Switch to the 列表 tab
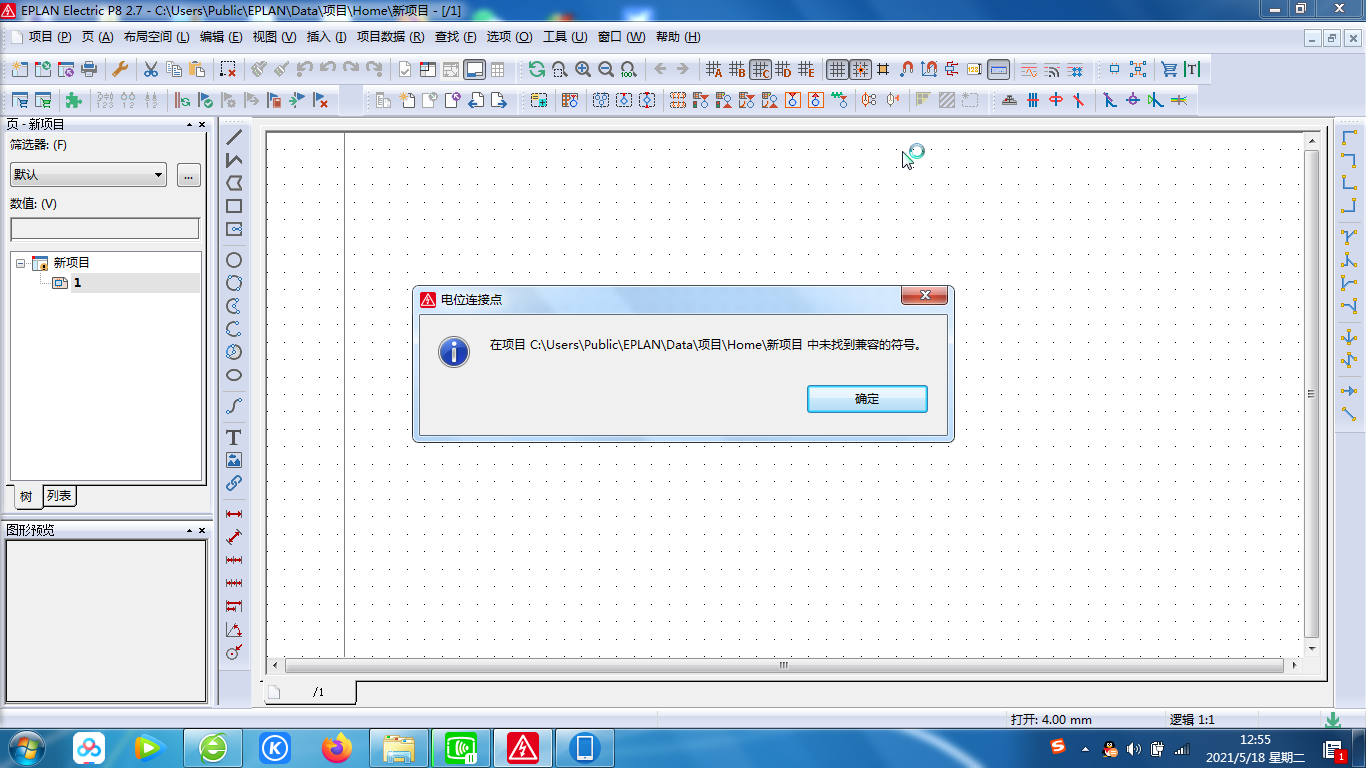Screen dimensions: 1366x768 click(59, 496)
